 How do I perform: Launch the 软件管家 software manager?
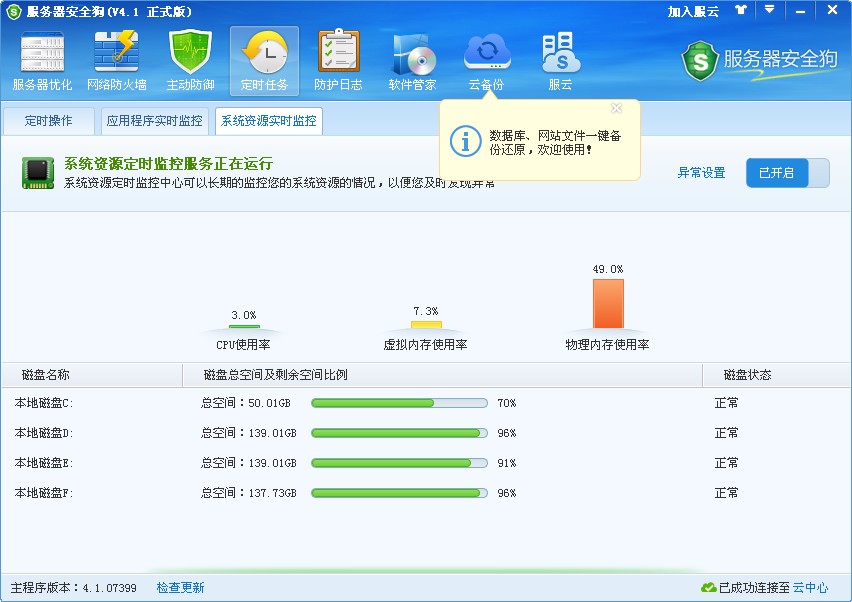412,61
